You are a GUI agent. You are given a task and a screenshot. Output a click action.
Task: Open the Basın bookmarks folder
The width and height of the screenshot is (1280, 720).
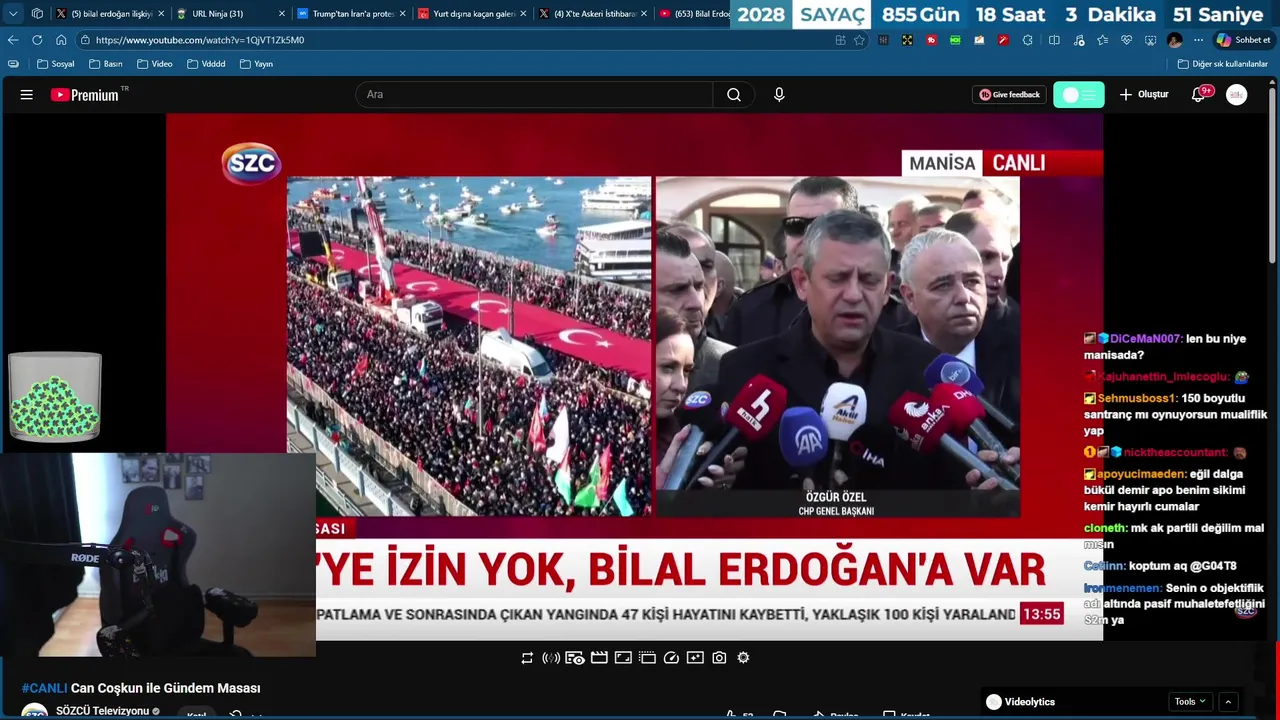point(106,64)
